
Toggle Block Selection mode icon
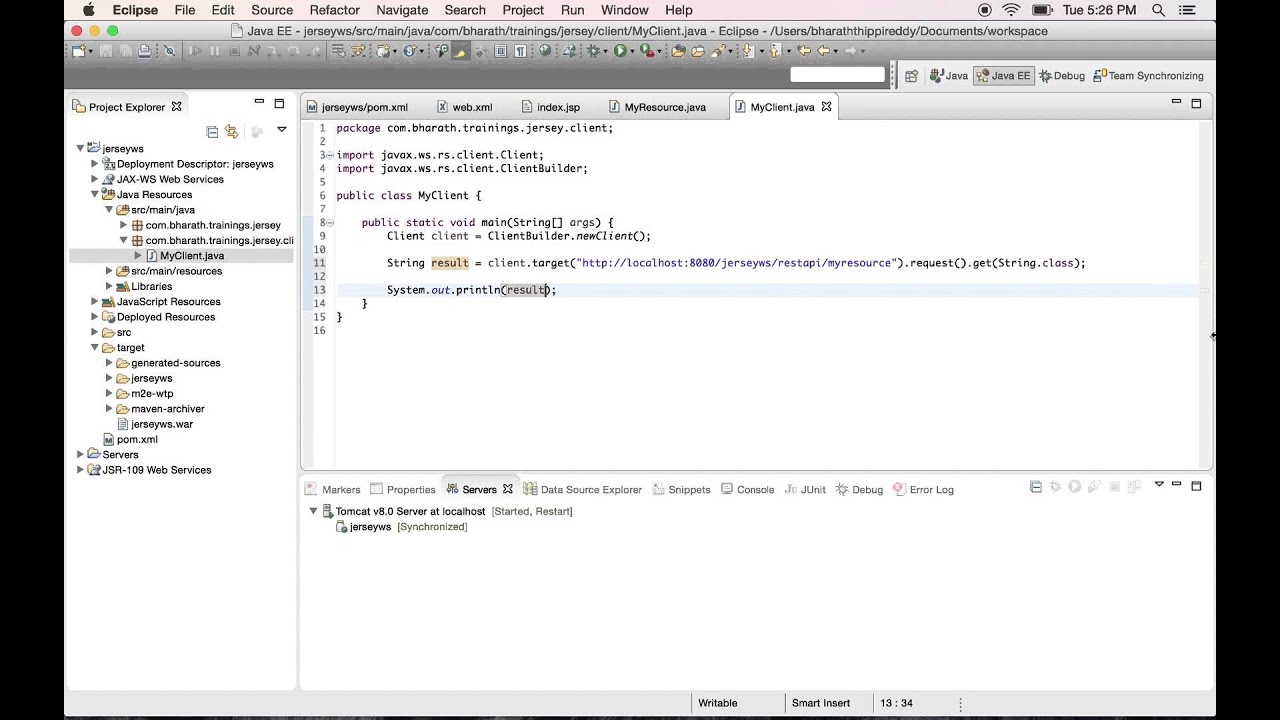[x=501, y=50]
